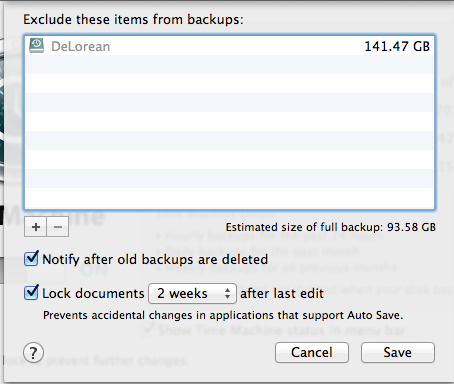The width and height of the screenshot is (454, 384).
Task: Remove excluded item using the minus button
Action: [58, 227]
